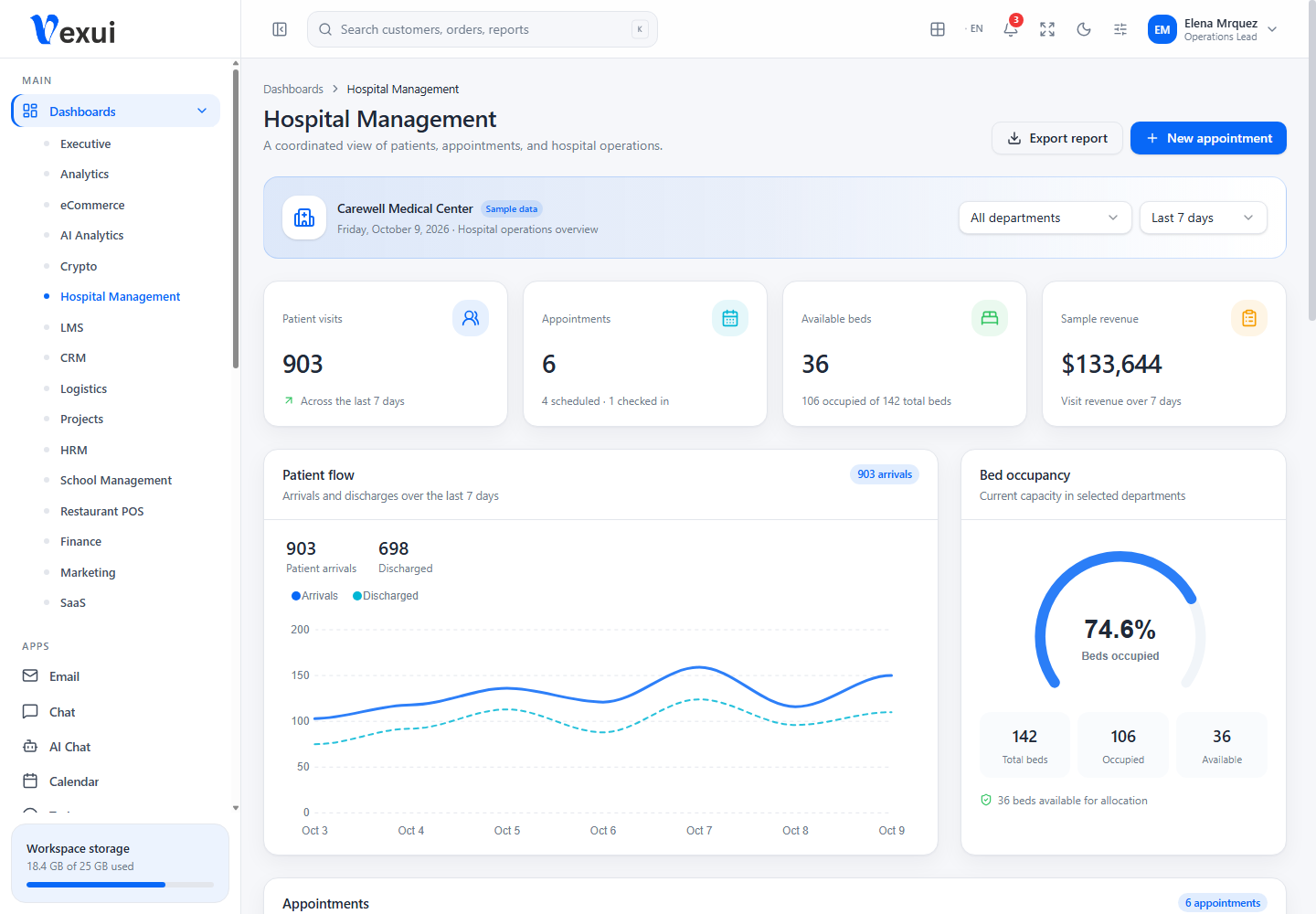Open the customizer sliders icon
Image resolution: width=1316 pixels, height=914 pixels.
click(x=1120, y=29)
